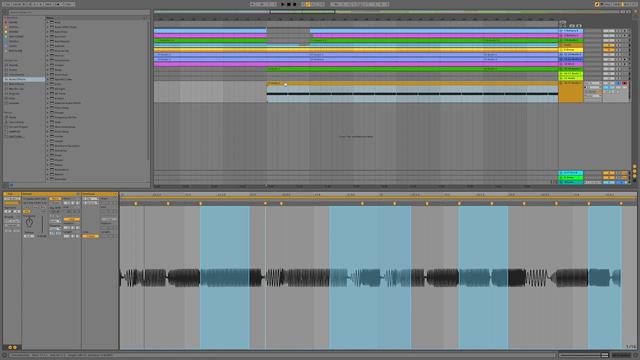Select the green collection tag in browser
This screenshot has width=640, height=360.
6,37
